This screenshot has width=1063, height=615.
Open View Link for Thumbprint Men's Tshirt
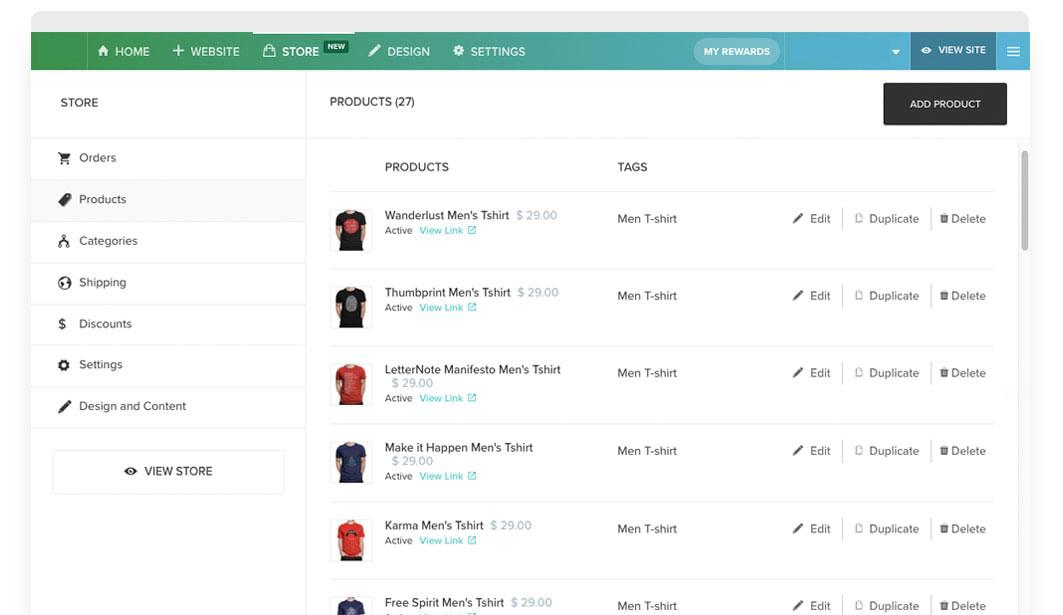click(x=447, y=308)
